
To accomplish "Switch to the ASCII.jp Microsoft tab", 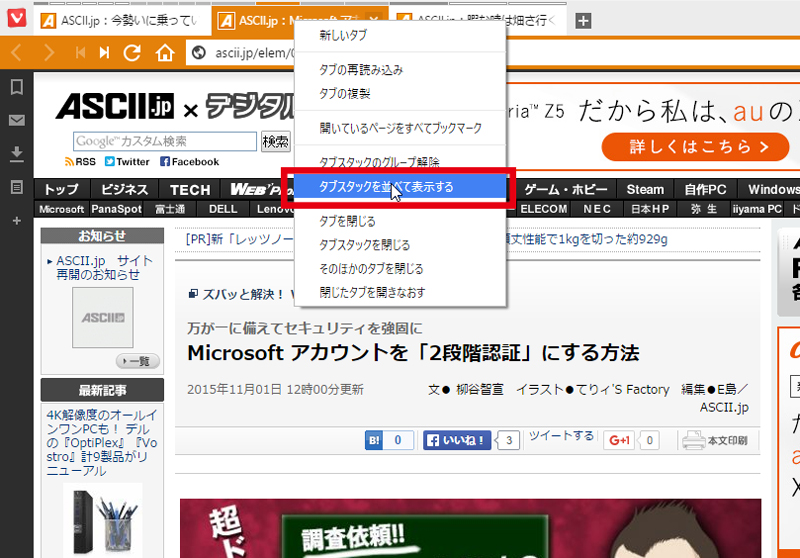I will pos(255,21).
